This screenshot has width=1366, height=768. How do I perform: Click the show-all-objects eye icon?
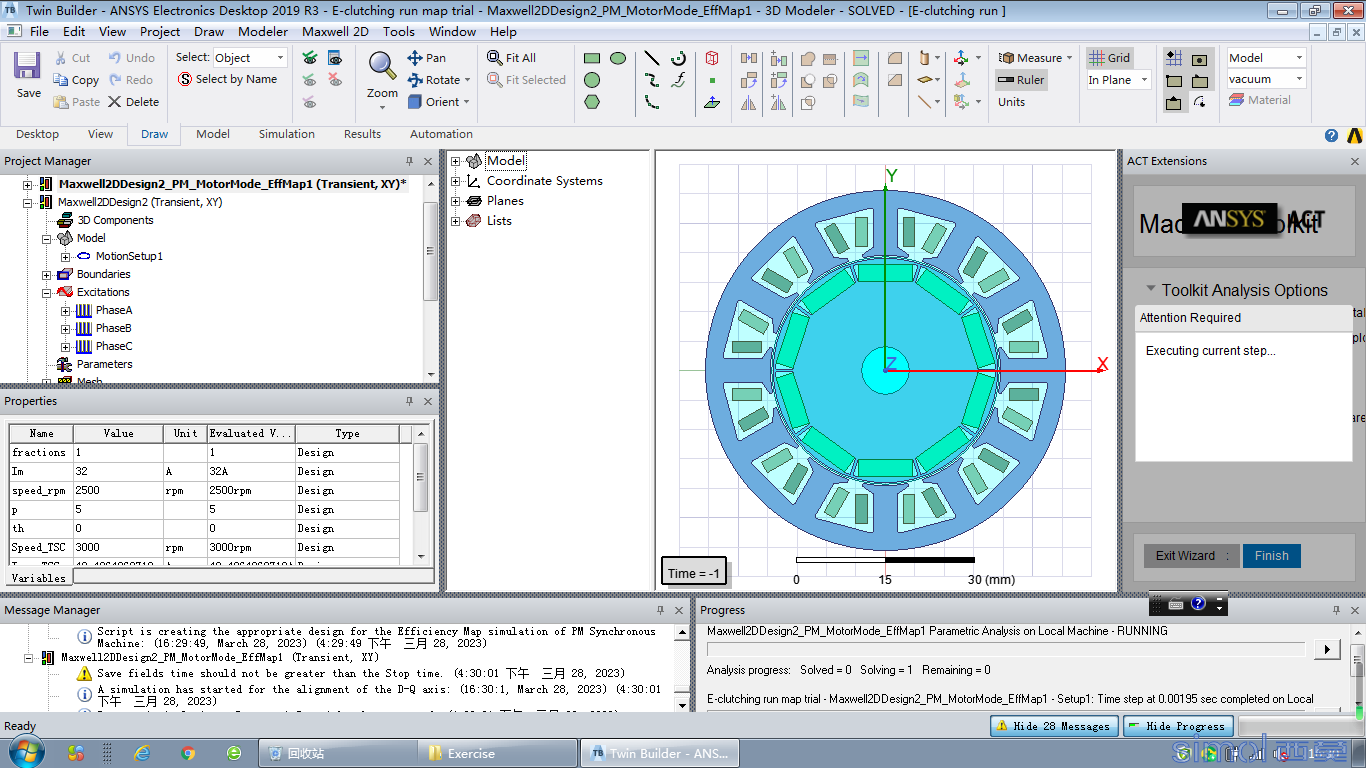(310, 58)
